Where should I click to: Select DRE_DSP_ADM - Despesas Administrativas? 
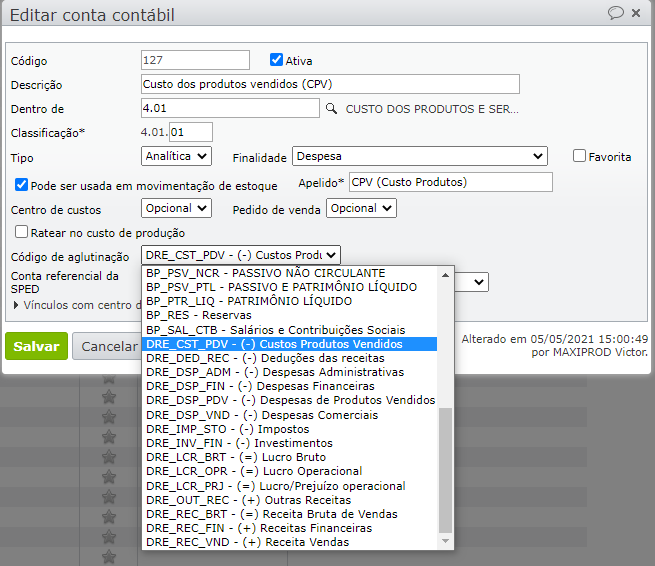(289, 372)
